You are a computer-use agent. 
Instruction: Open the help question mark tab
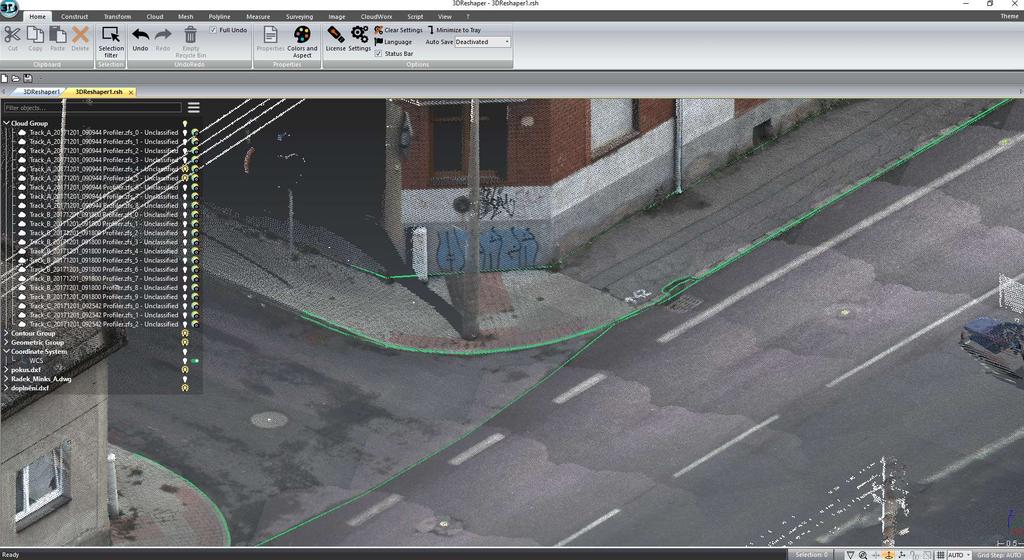point(468,16)
